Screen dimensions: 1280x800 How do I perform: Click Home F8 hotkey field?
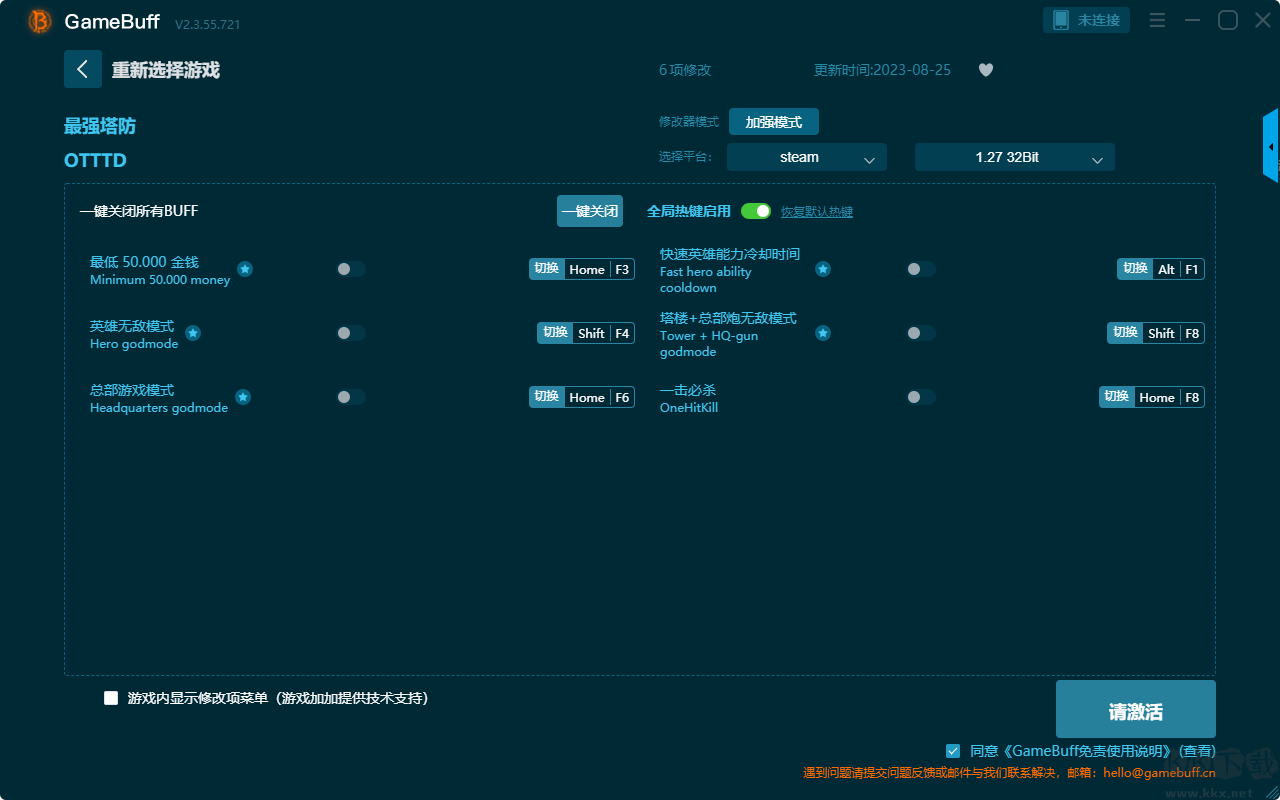(x=1169, y=397)
